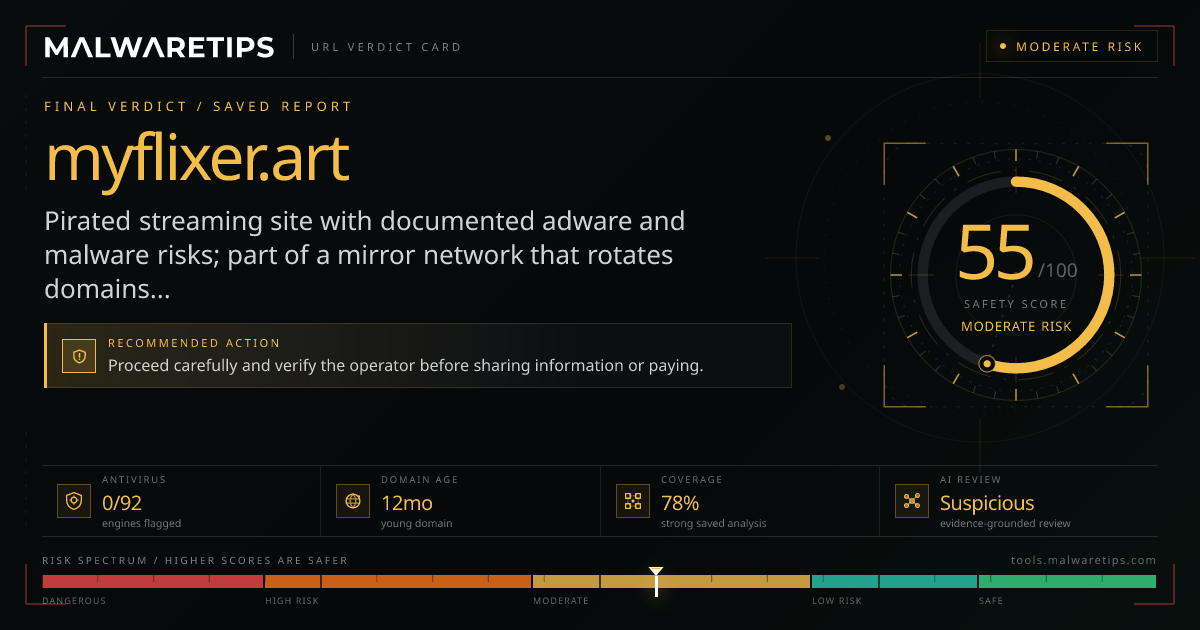The height and width of the screenshot is (630, 1200).
Task: Click the evidence-grounded review caption
Action: point(1005,523)
